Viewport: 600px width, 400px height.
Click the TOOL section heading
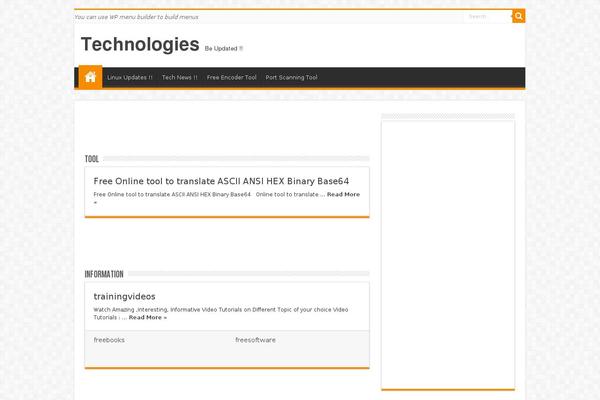coord(92,159)
